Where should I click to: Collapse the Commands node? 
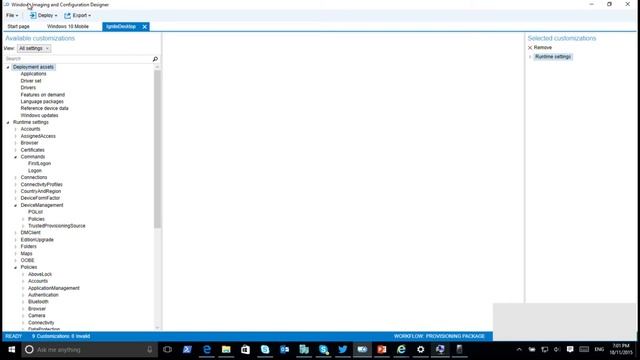[16, 157]
